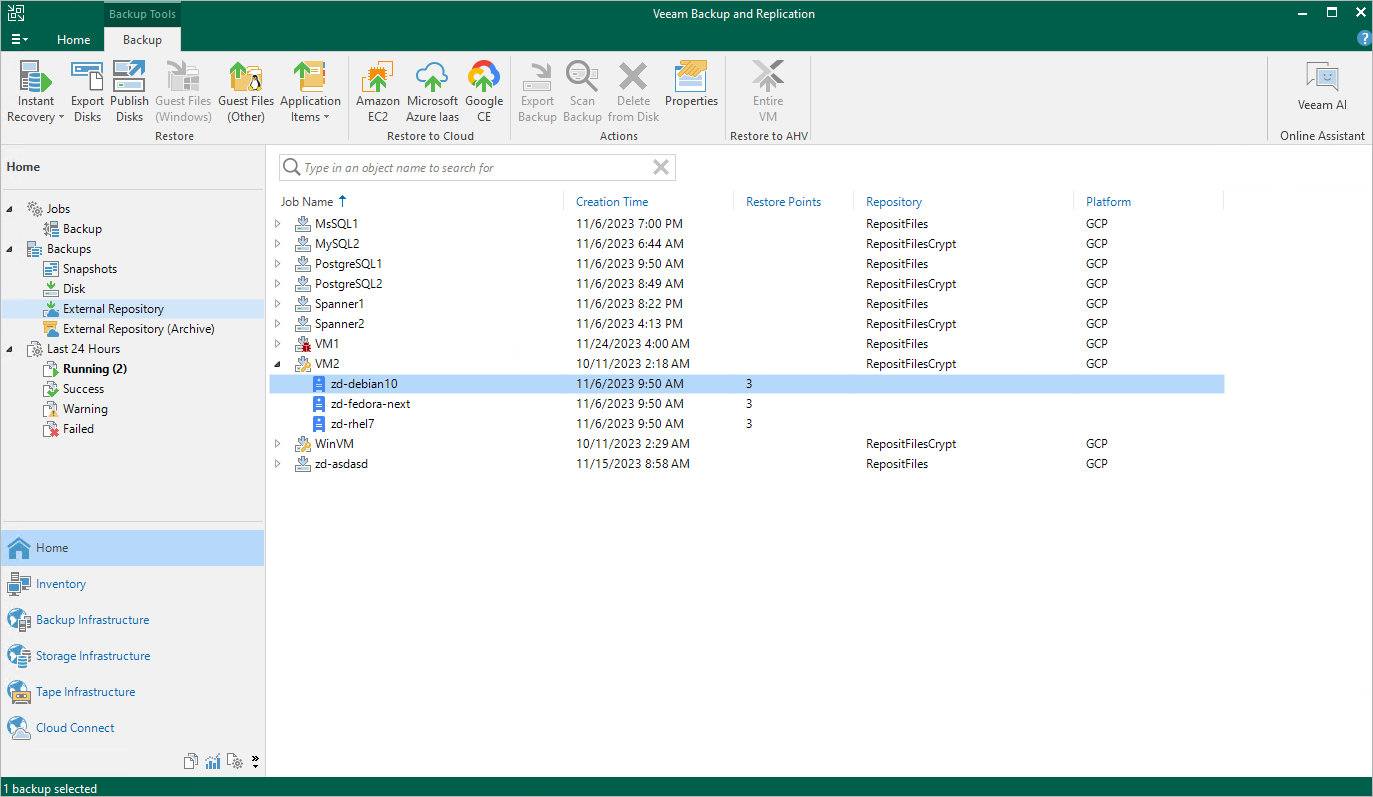Click the Disk backups tree icon
The image size is (1373, 797).
52,289
